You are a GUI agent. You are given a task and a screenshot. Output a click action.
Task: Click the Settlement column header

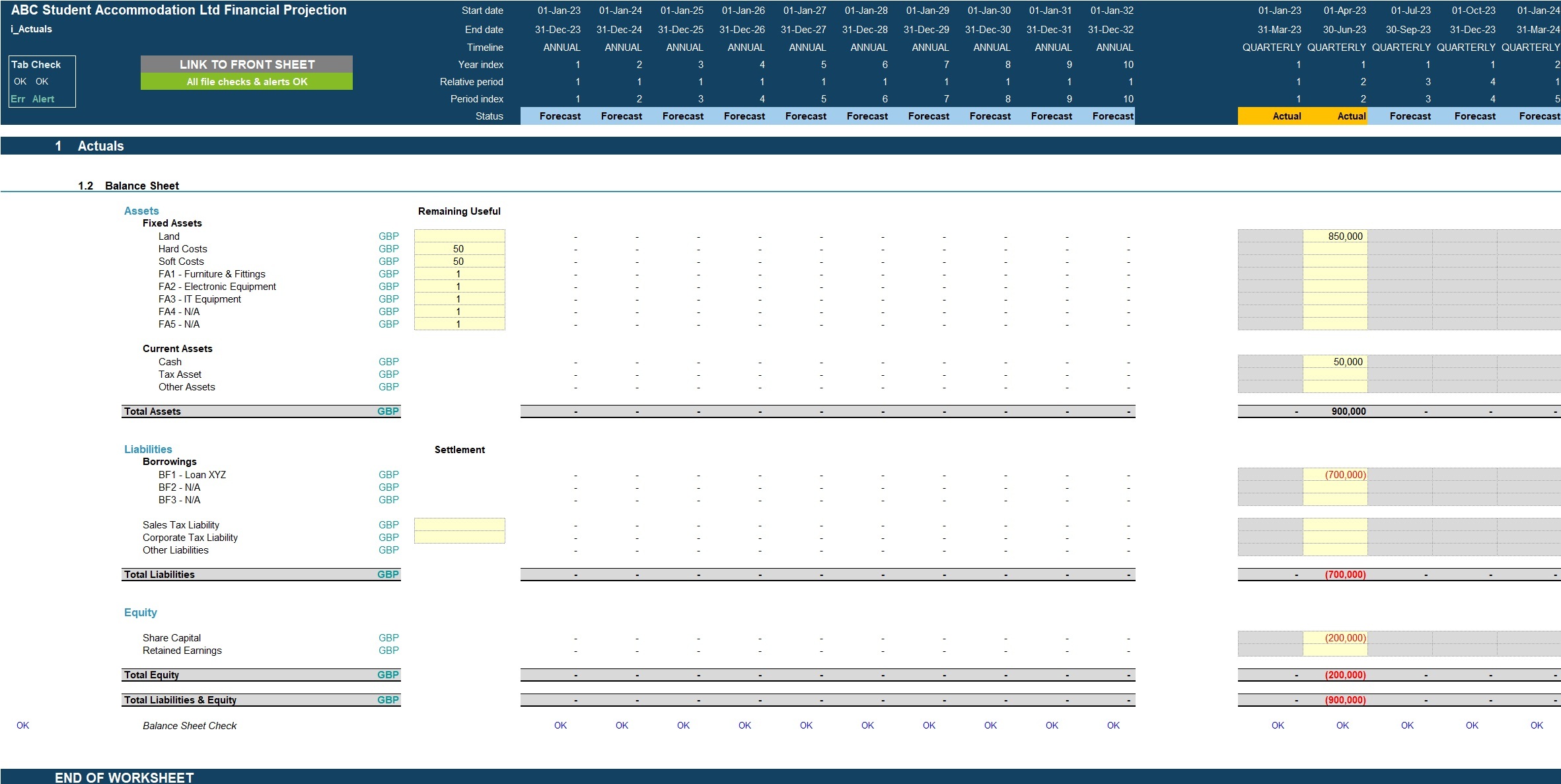(x=460, y=450)
